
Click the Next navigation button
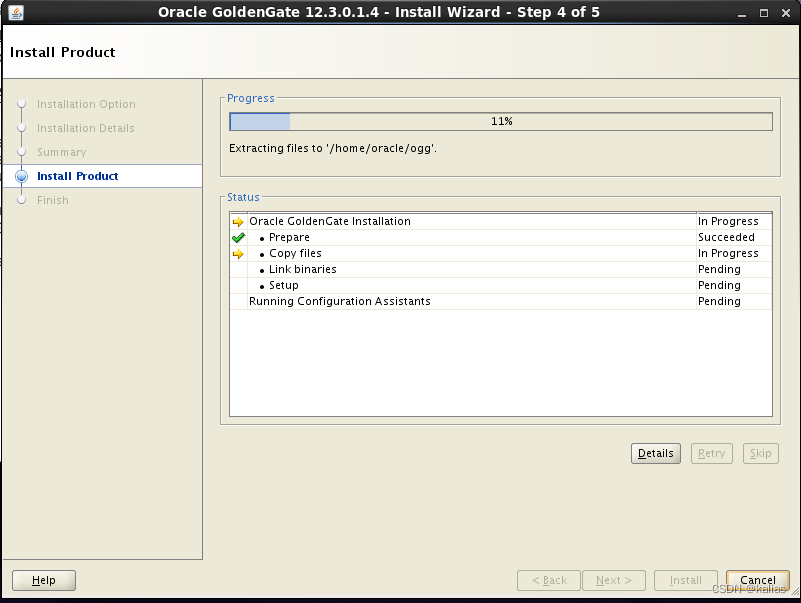[614, 581]
